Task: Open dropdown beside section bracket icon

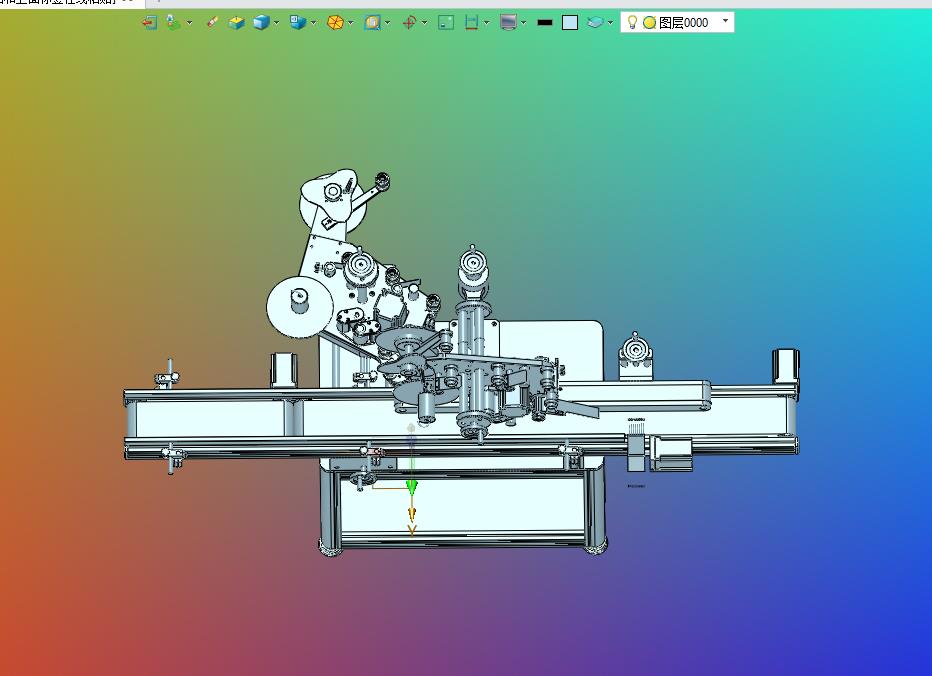Action: 487,23
